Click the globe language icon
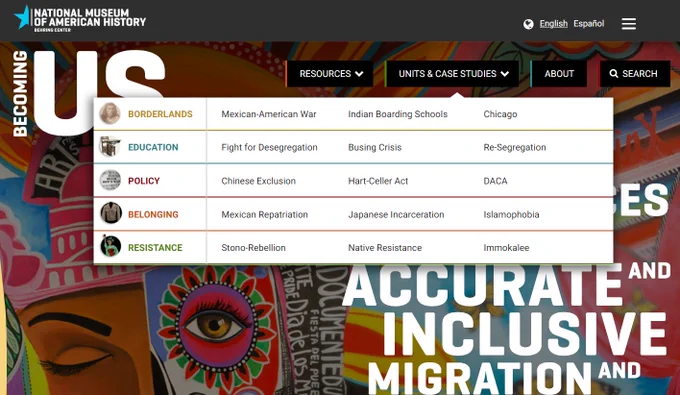Screen dimensions: 680x395 [x=528, y=24]
